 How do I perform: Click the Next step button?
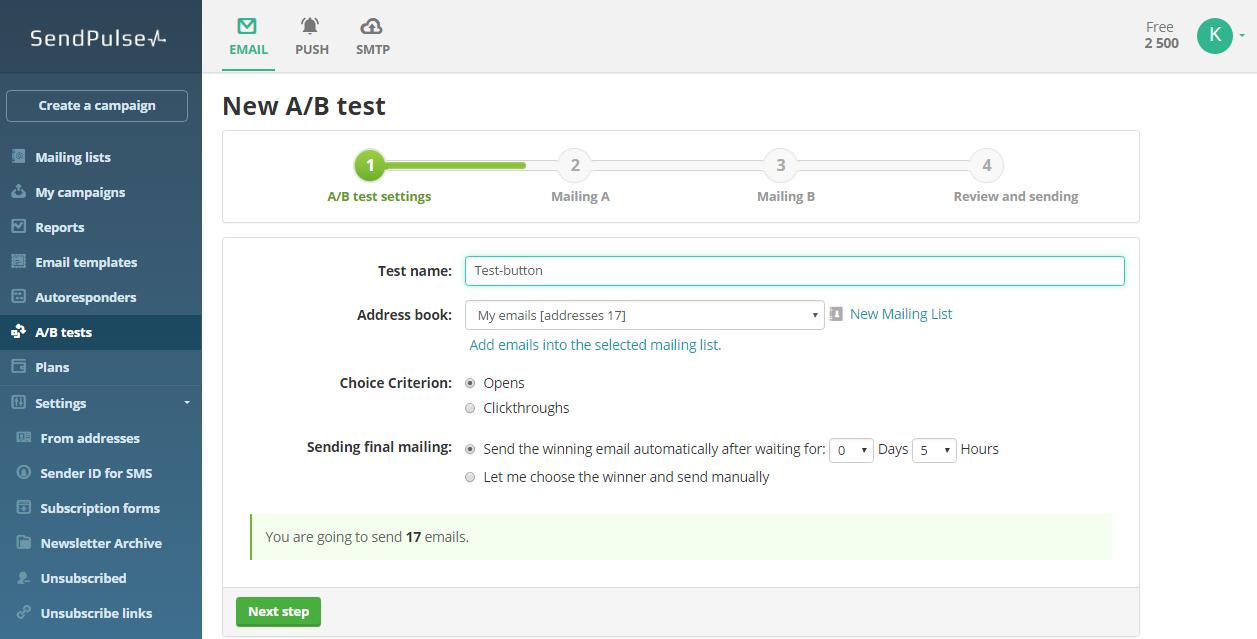tap(278, 612)
